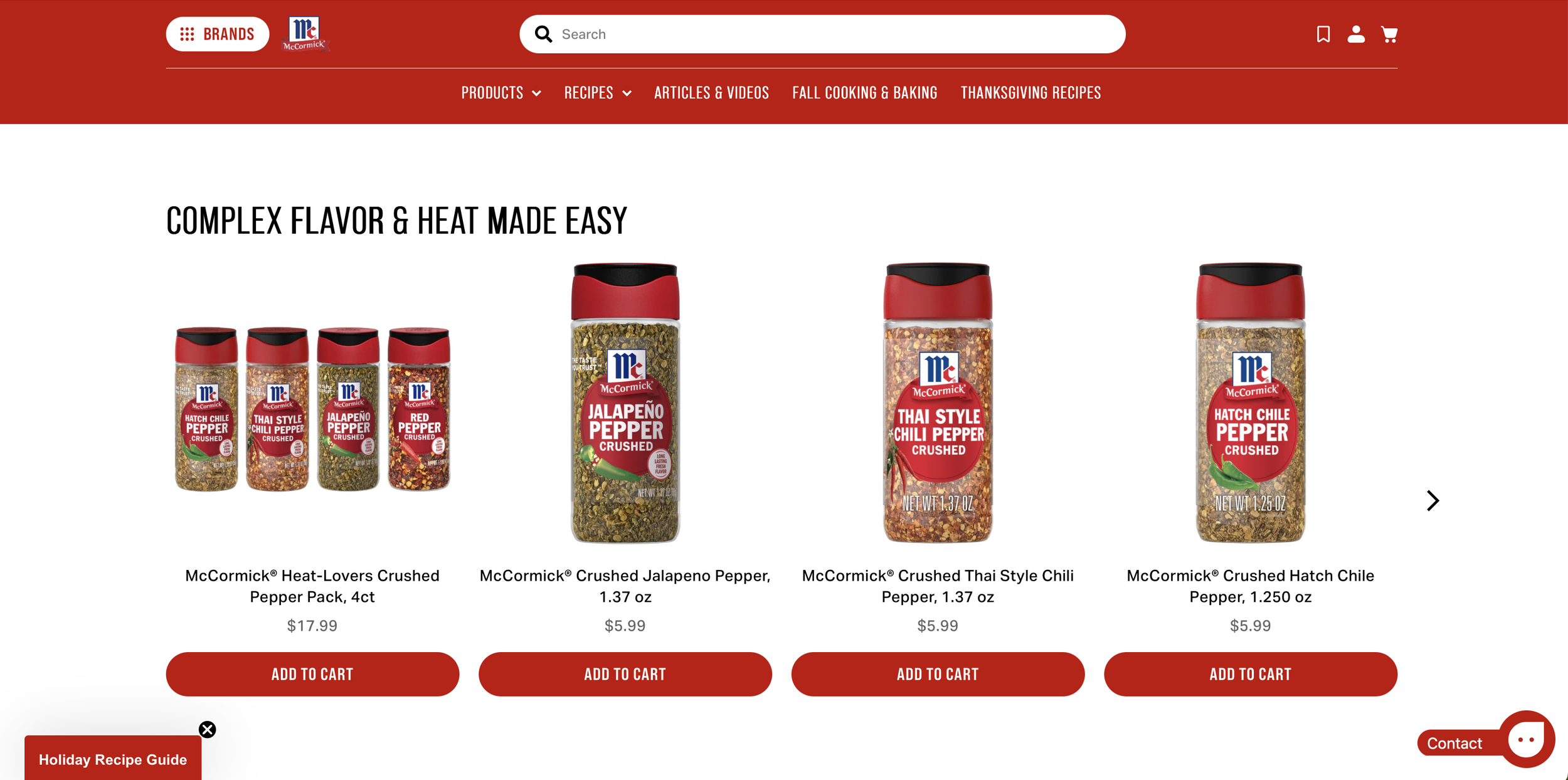This screenshot has width=1568, height=780.
Task: Add Crushed Jalapeno Pepper to cart
Action: pos(625,674)
